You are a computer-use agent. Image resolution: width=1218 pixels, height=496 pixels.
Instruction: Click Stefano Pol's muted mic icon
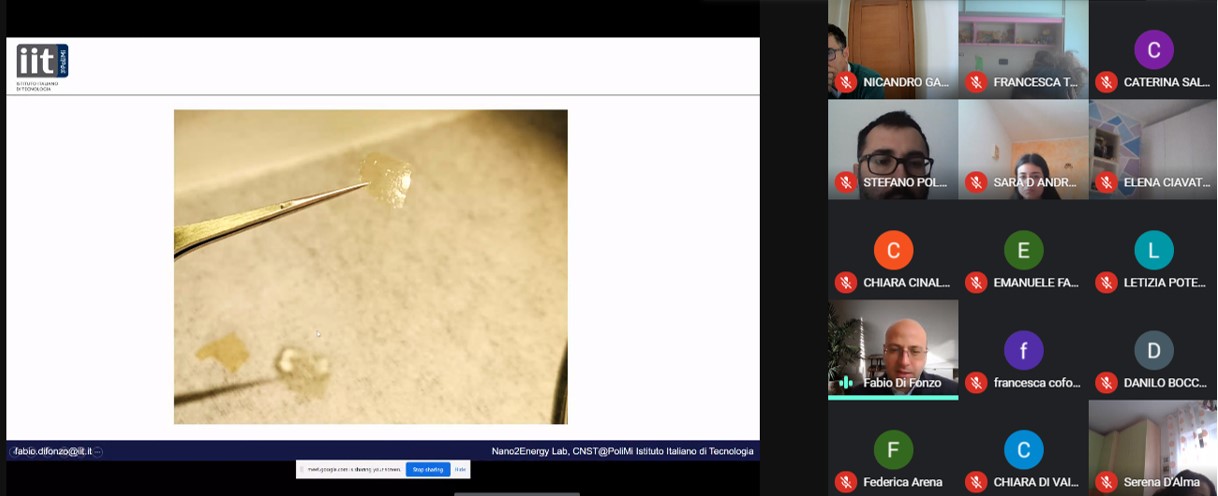tap(846, 182)
